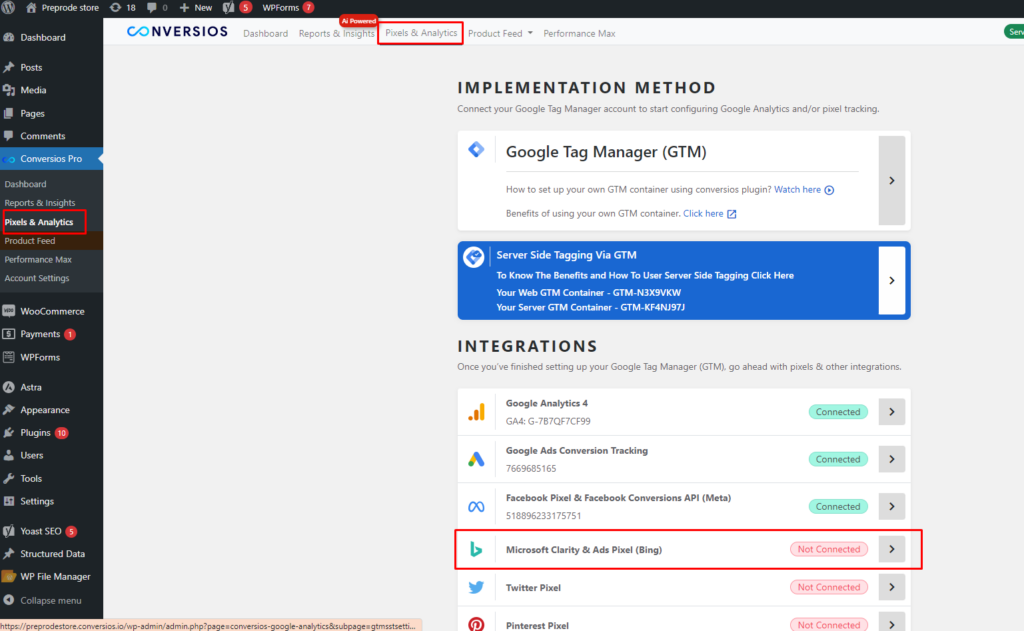Click the WordPress Dashboard gauge icon
The height and width of the screenshot is (631, 1024).
coord(8,37)
